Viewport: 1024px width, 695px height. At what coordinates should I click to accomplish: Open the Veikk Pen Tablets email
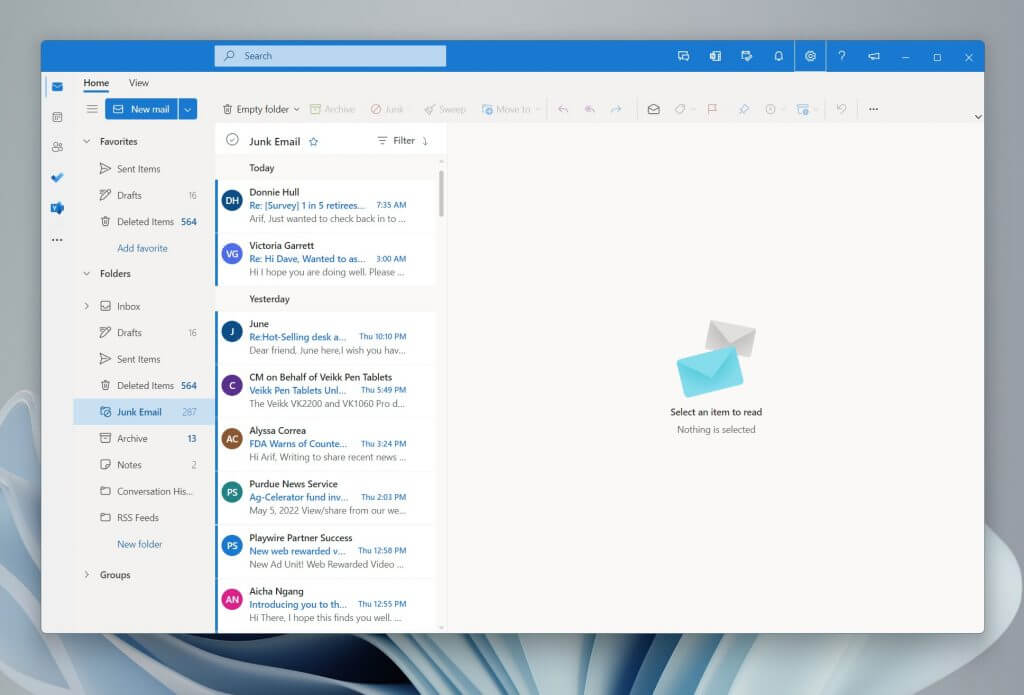tap(326, 391)
